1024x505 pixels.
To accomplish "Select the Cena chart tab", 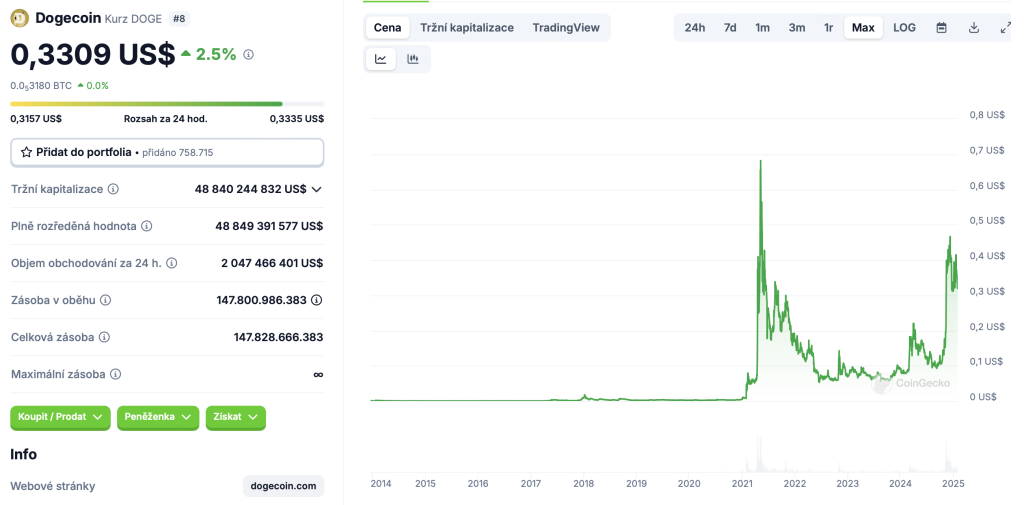I will pyautogui.click(x=387, y=27).
